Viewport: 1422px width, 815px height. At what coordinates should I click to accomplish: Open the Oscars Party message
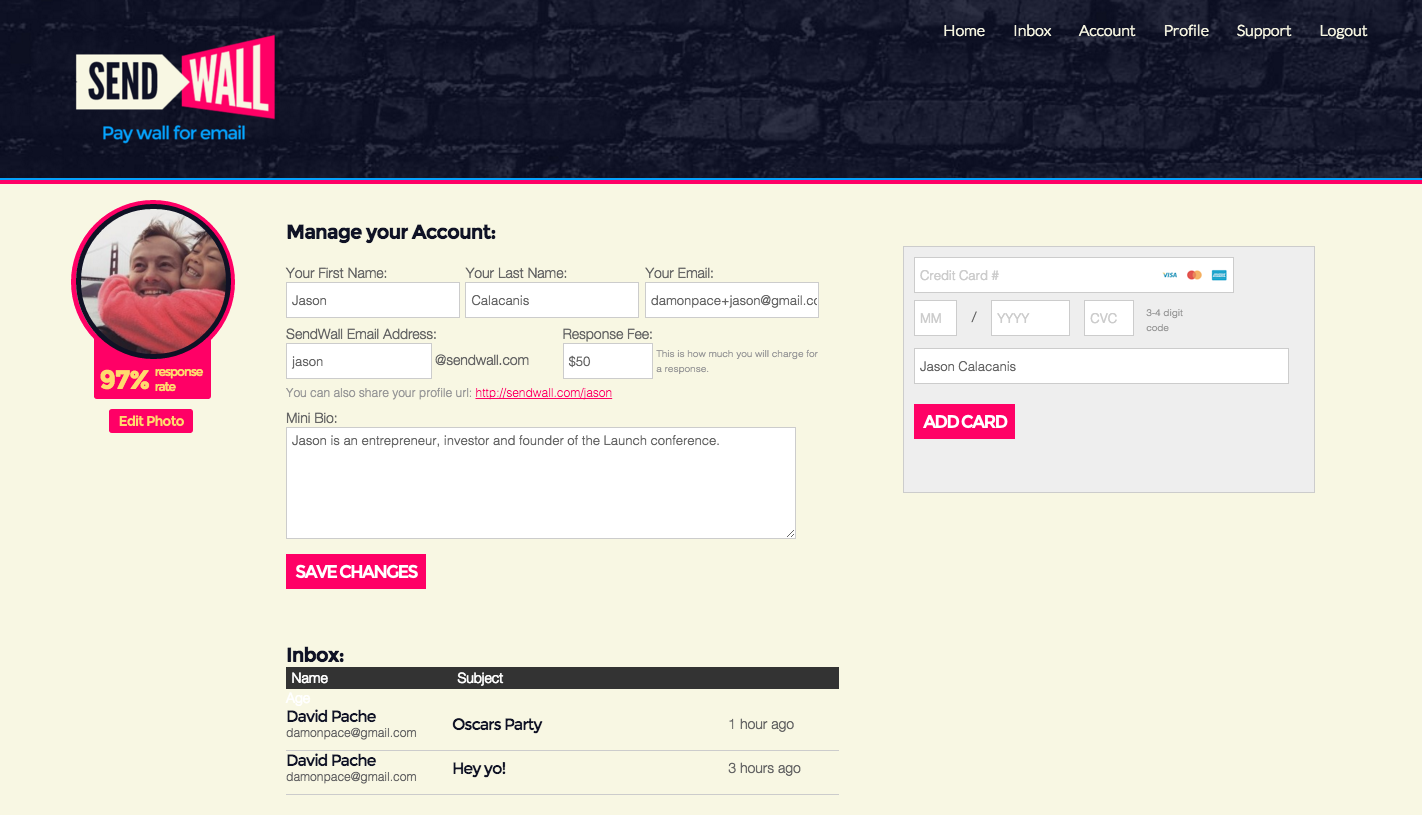click(497, 724)
